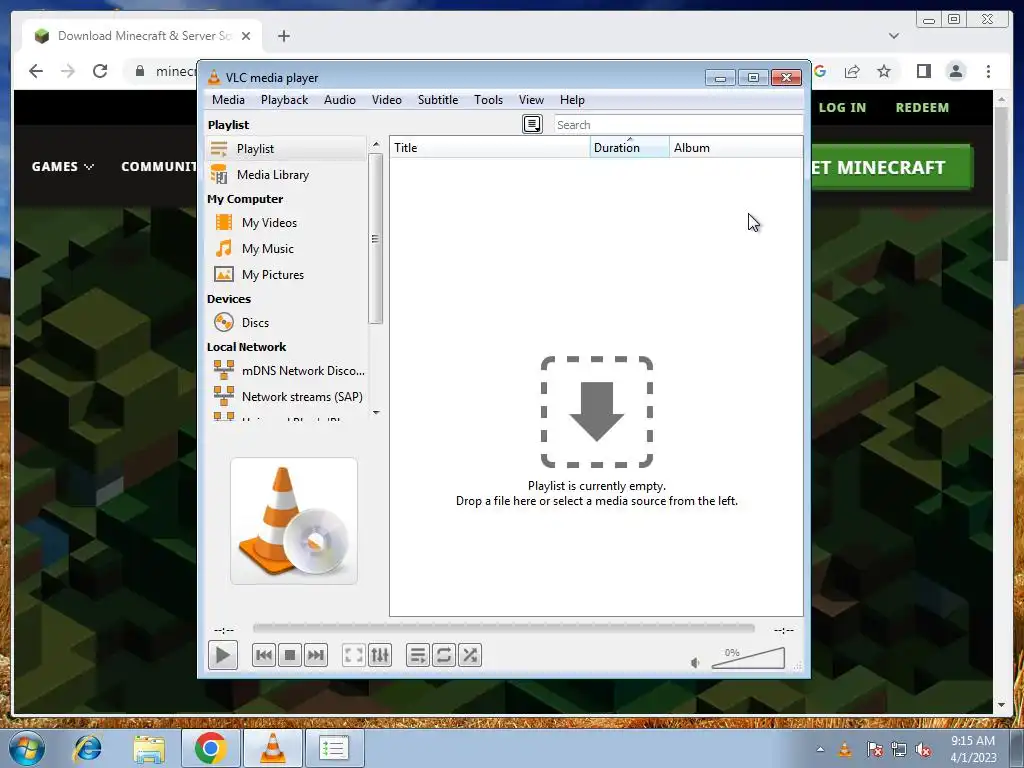Click Chrome back button
Image resolution: width=1024 pixels, height=768 pixels.
[x=36, y=71]
